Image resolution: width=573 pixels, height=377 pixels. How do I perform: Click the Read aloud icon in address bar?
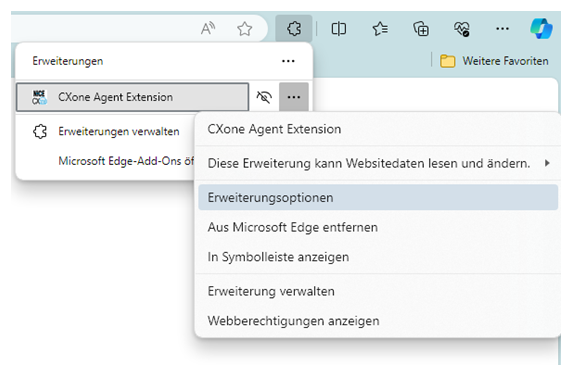pos(208,28)
